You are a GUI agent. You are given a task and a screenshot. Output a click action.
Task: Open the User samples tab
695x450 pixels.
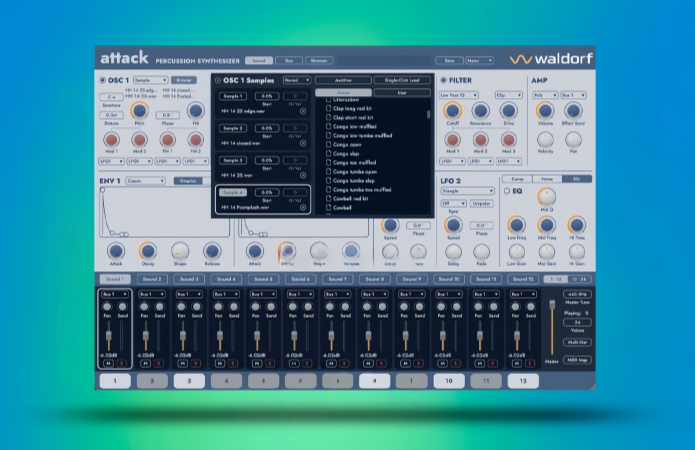point(402,93)
